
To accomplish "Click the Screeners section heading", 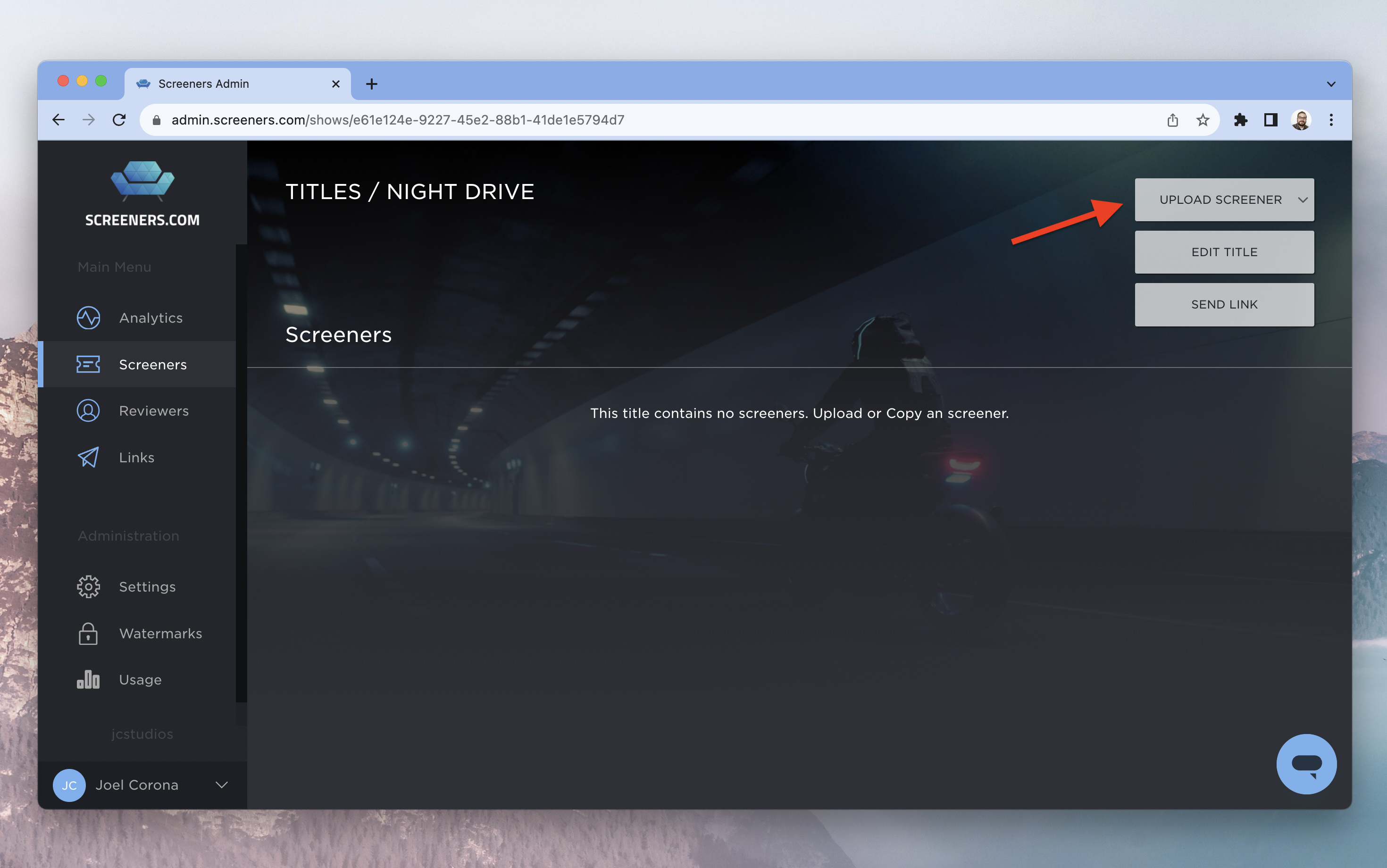I will point(338,334).
